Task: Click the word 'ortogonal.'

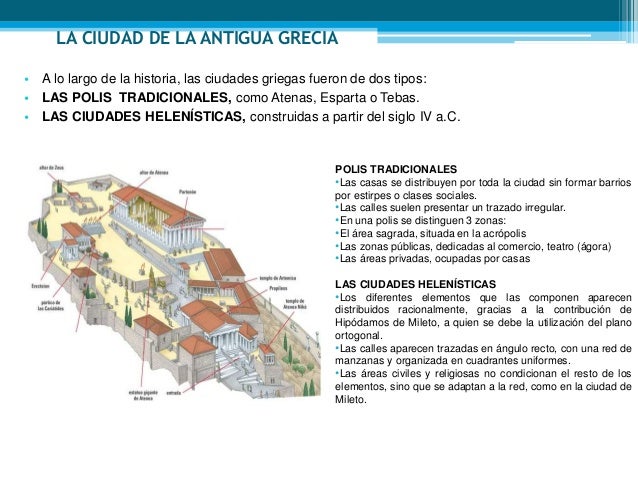Action: point(359,336)
